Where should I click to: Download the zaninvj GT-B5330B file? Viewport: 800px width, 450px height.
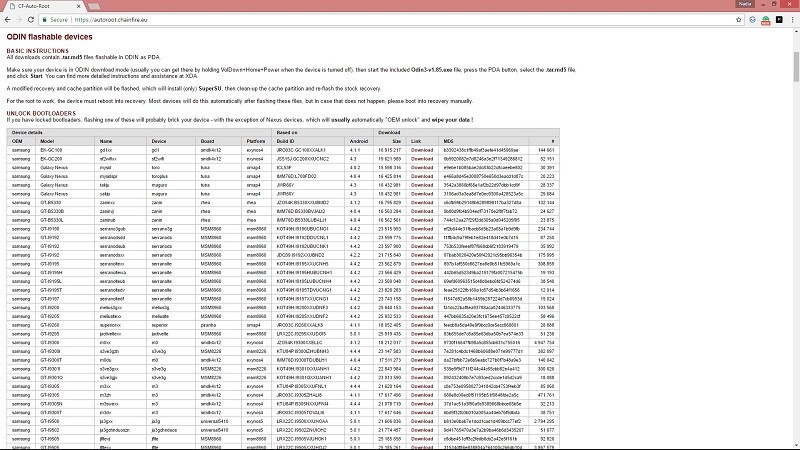click(422, 211)
